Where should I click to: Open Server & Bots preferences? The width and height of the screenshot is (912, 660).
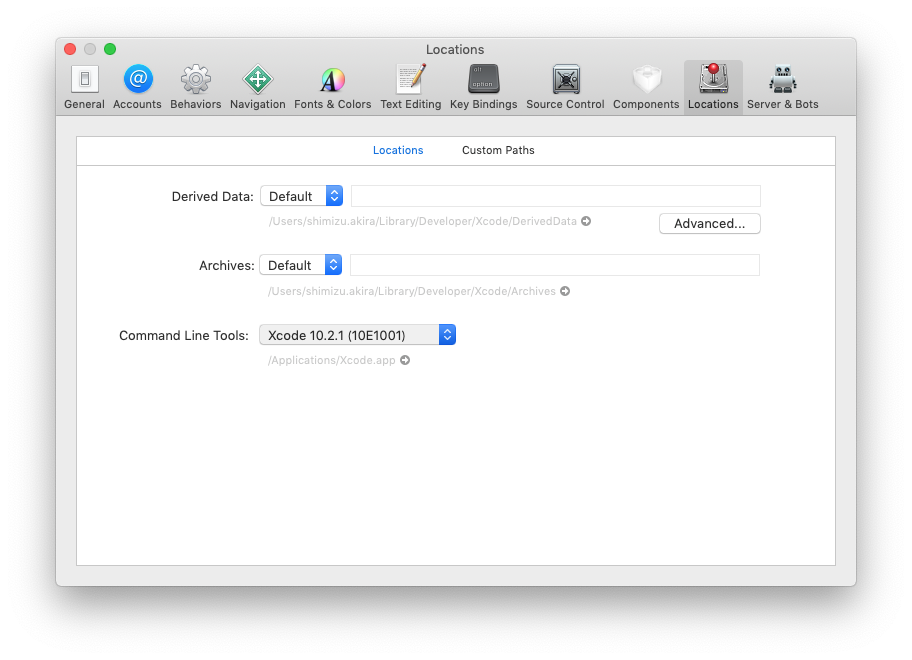click(x=782, y=87)
